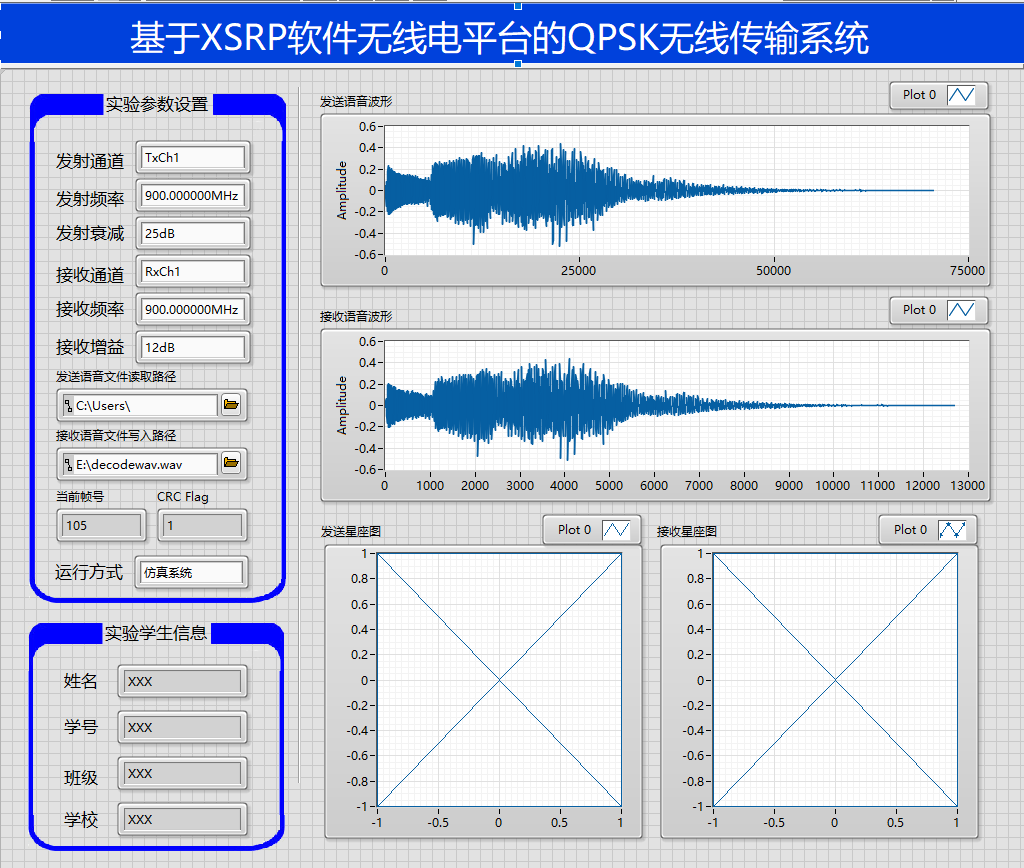Click folder browse icon for send voice file path

[x=232, y=405]
